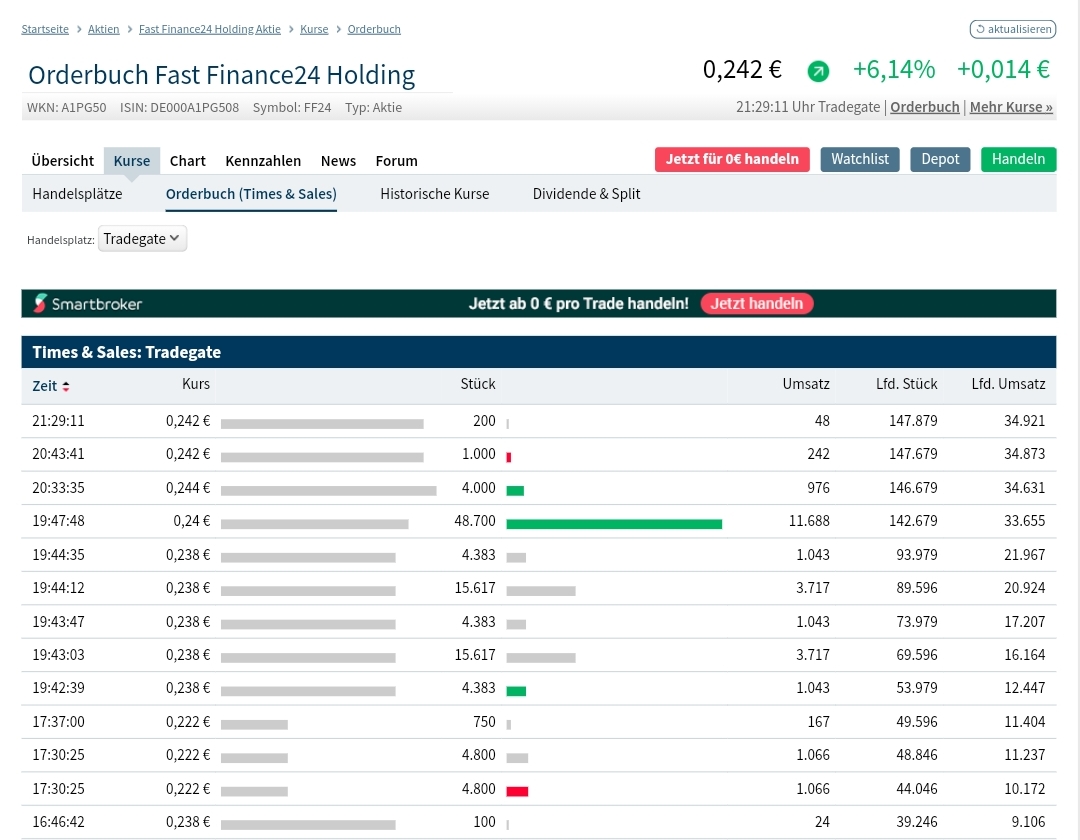Open the Startseite breadcrumb link
The width and height of the screenshot is (1080, 840).
pyautogui.click(x=45, y=29)
